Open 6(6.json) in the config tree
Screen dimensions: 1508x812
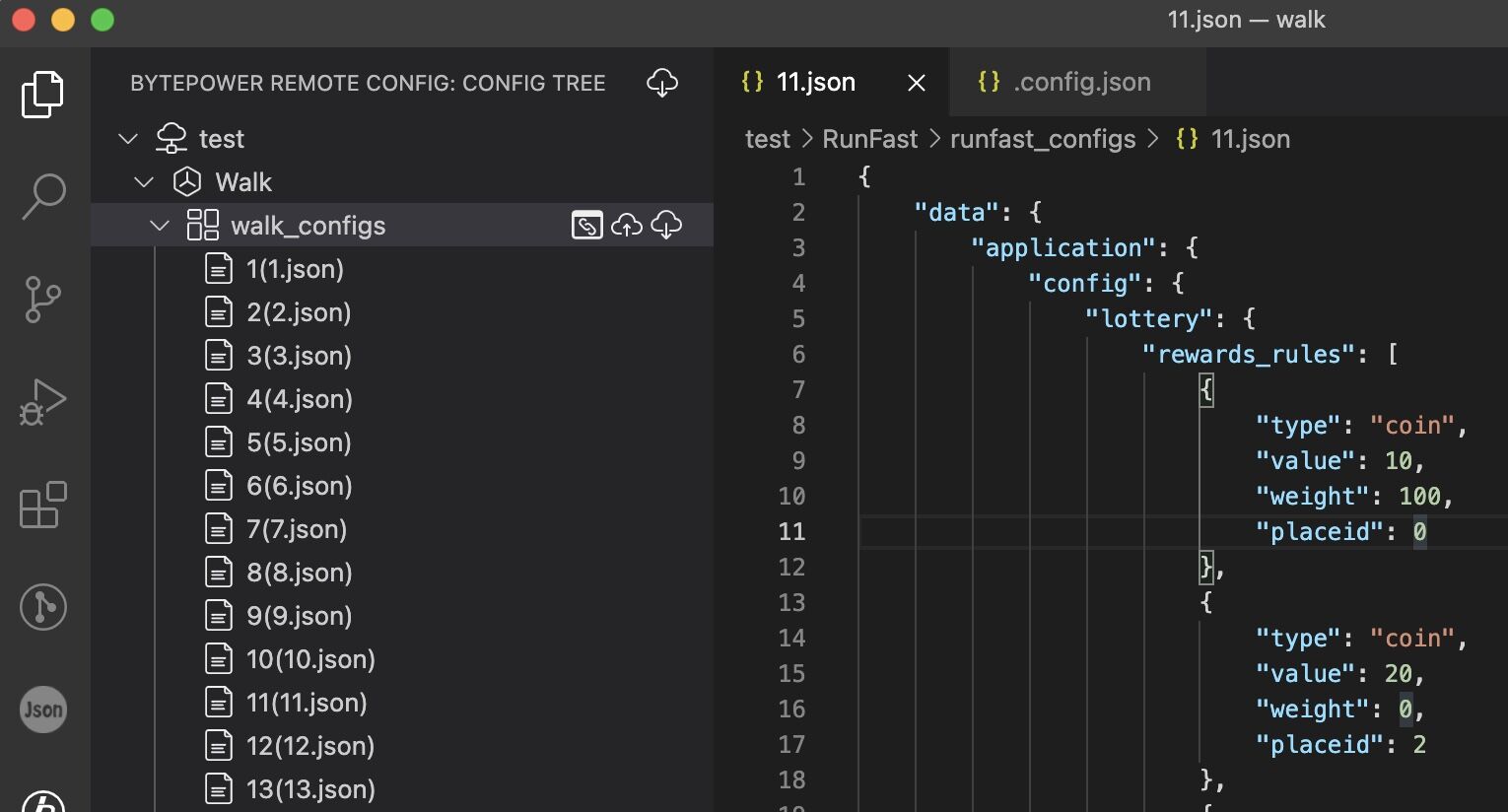pos(300,486)
